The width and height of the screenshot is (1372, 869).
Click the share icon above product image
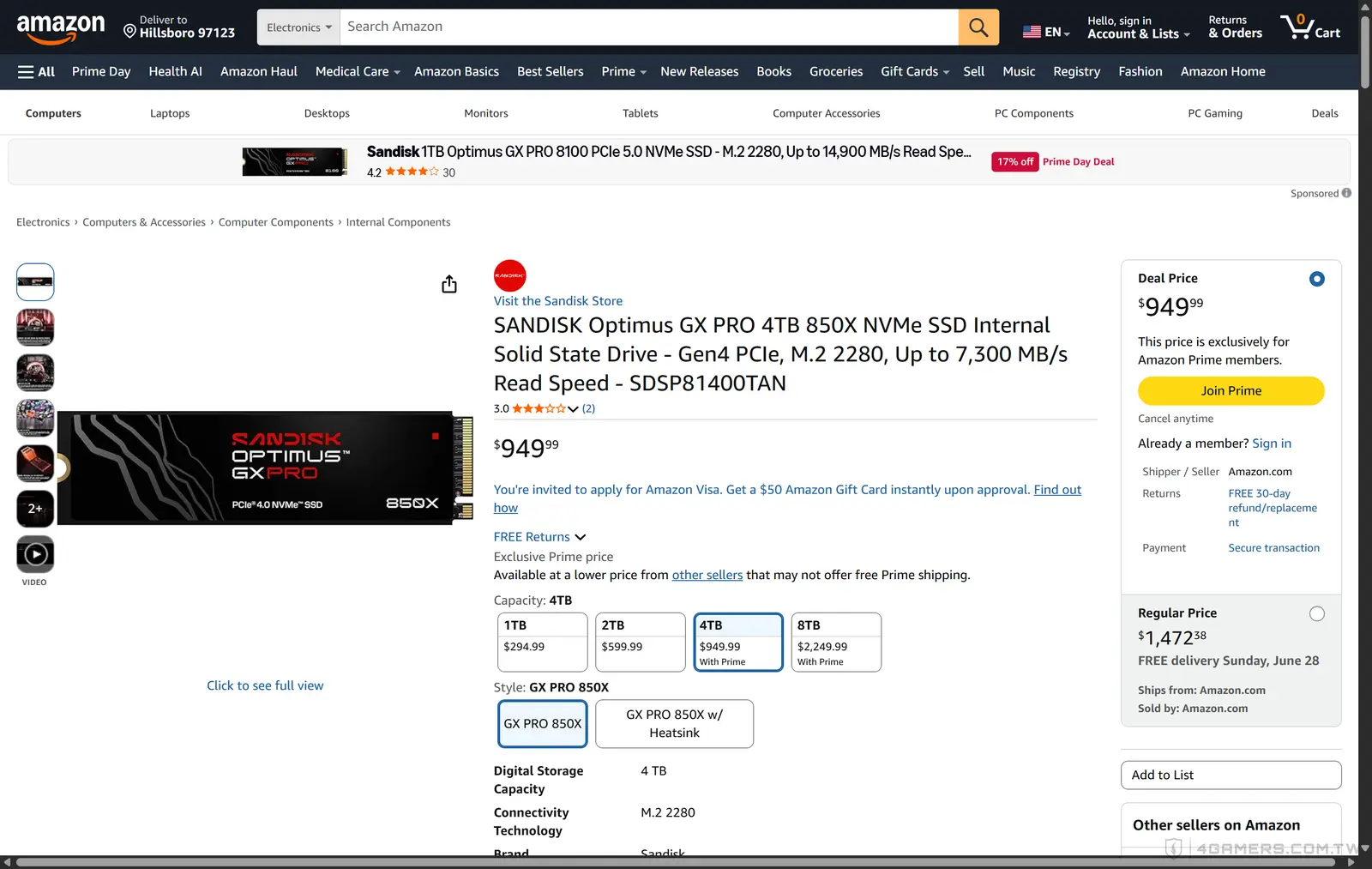(x=449, y=284)
